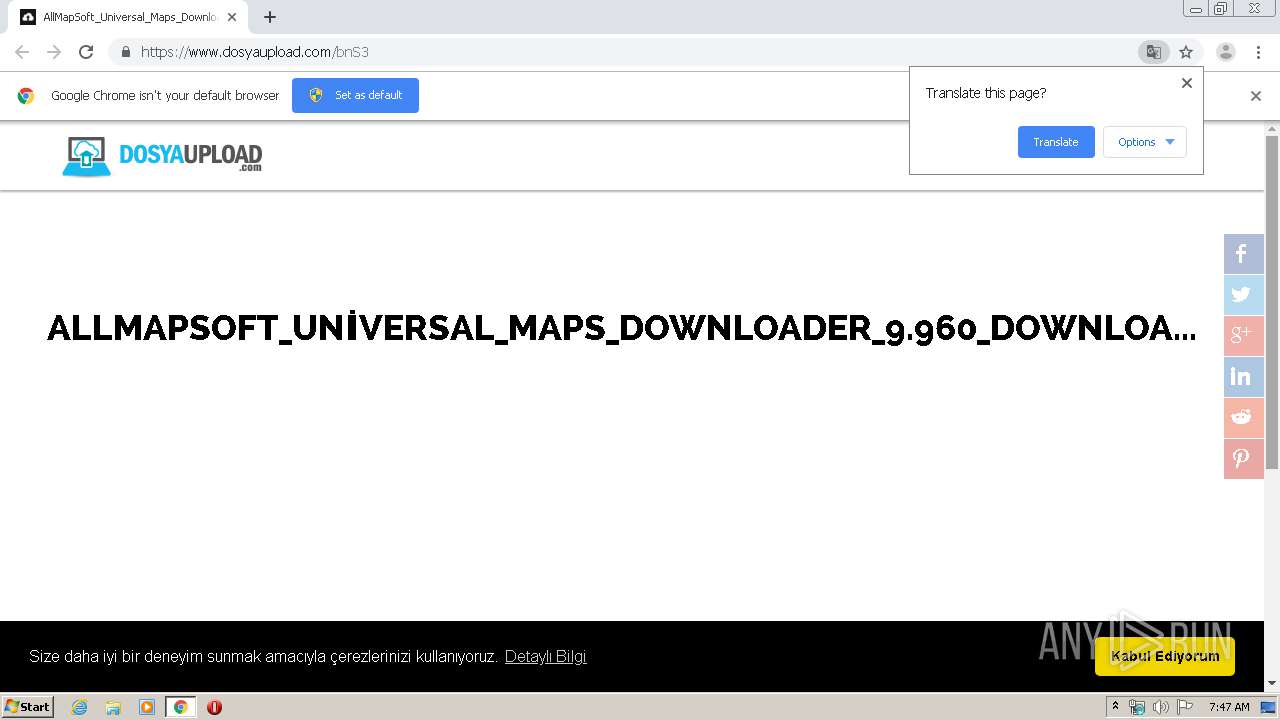Select Chrome in the taskbar
1280x720 pixels.
(x=180, y=707)
